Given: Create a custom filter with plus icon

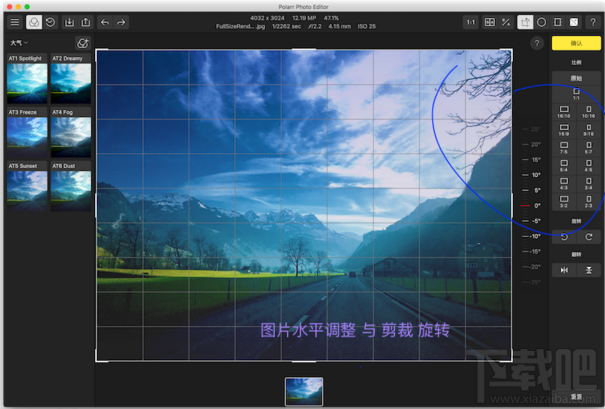Looking at the screenshot, I should [83, 43].
